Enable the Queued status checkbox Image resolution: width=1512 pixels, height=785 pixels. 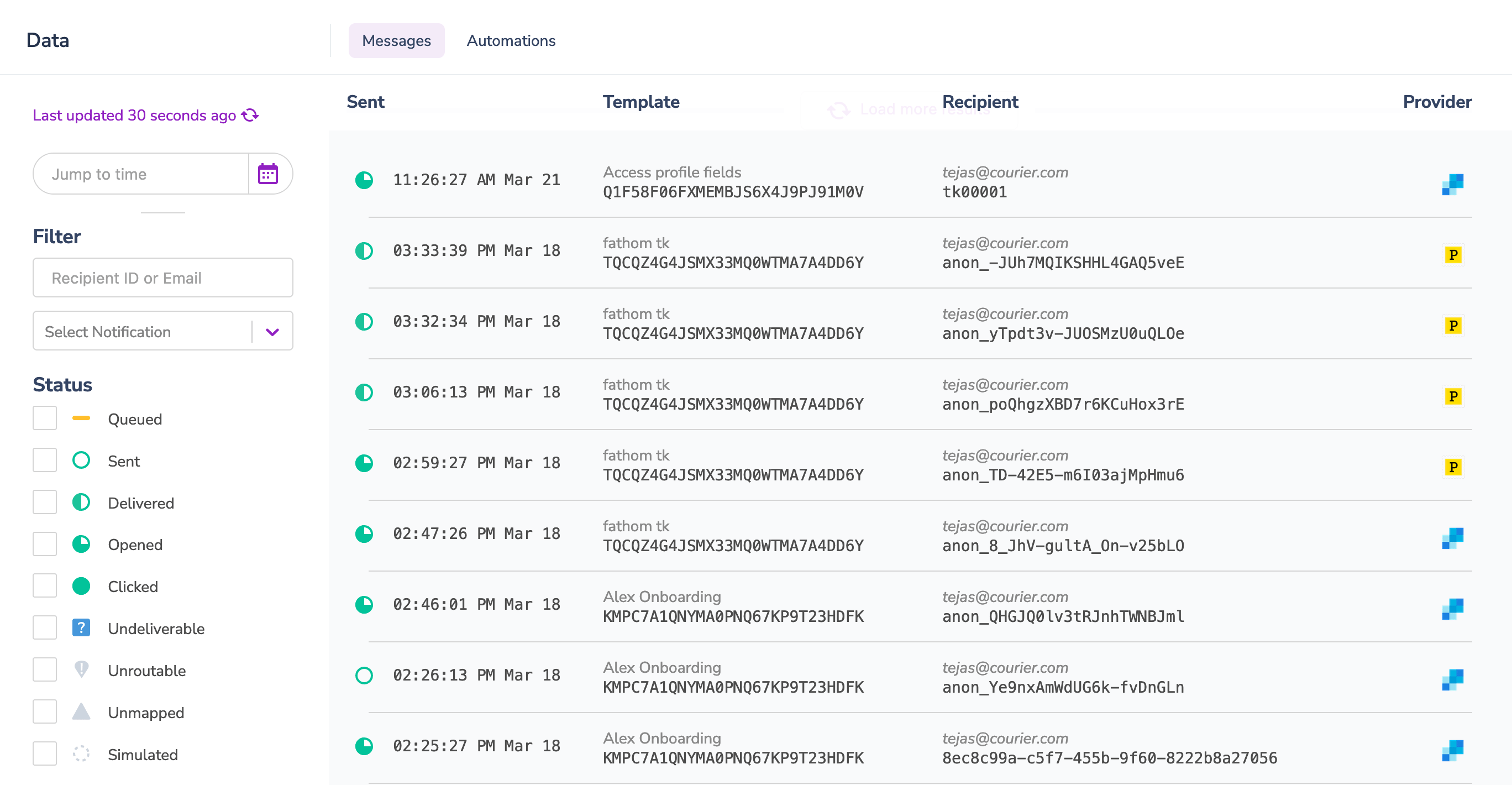tap(45, 418)
